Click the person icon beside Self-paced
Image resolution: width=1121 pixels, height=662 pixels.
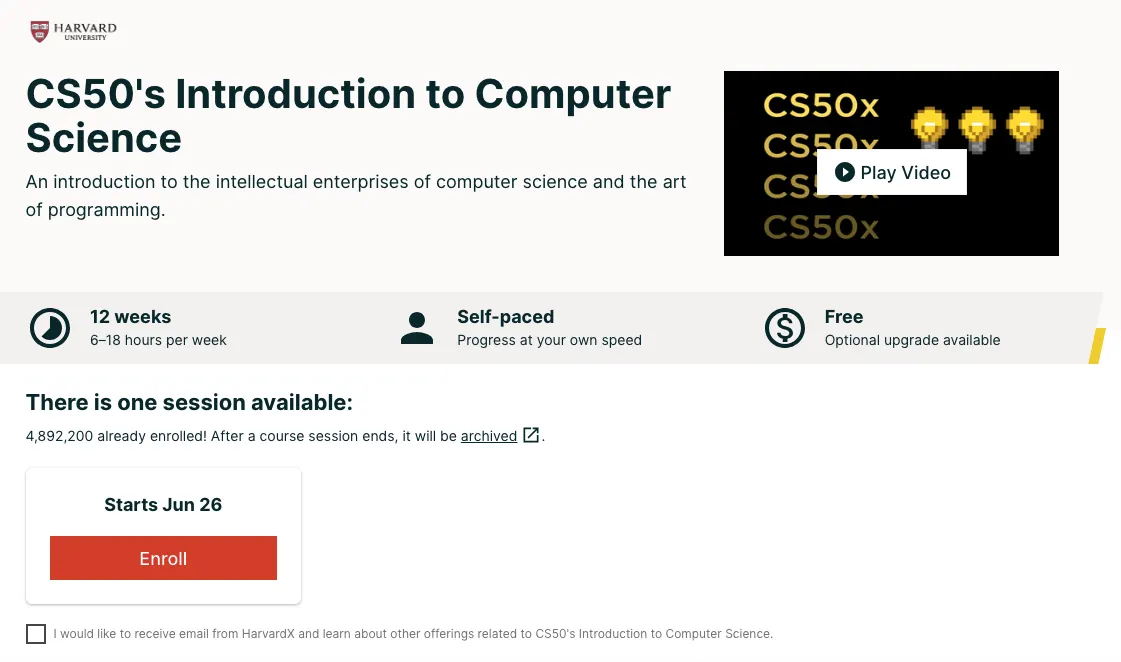[416, 328]
